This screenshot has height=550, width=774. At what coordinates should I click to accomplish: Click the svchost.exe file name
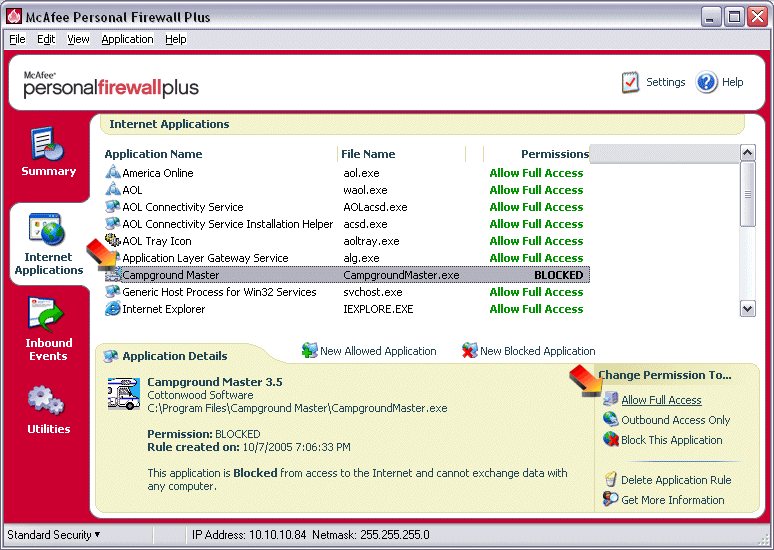(373, 292)
